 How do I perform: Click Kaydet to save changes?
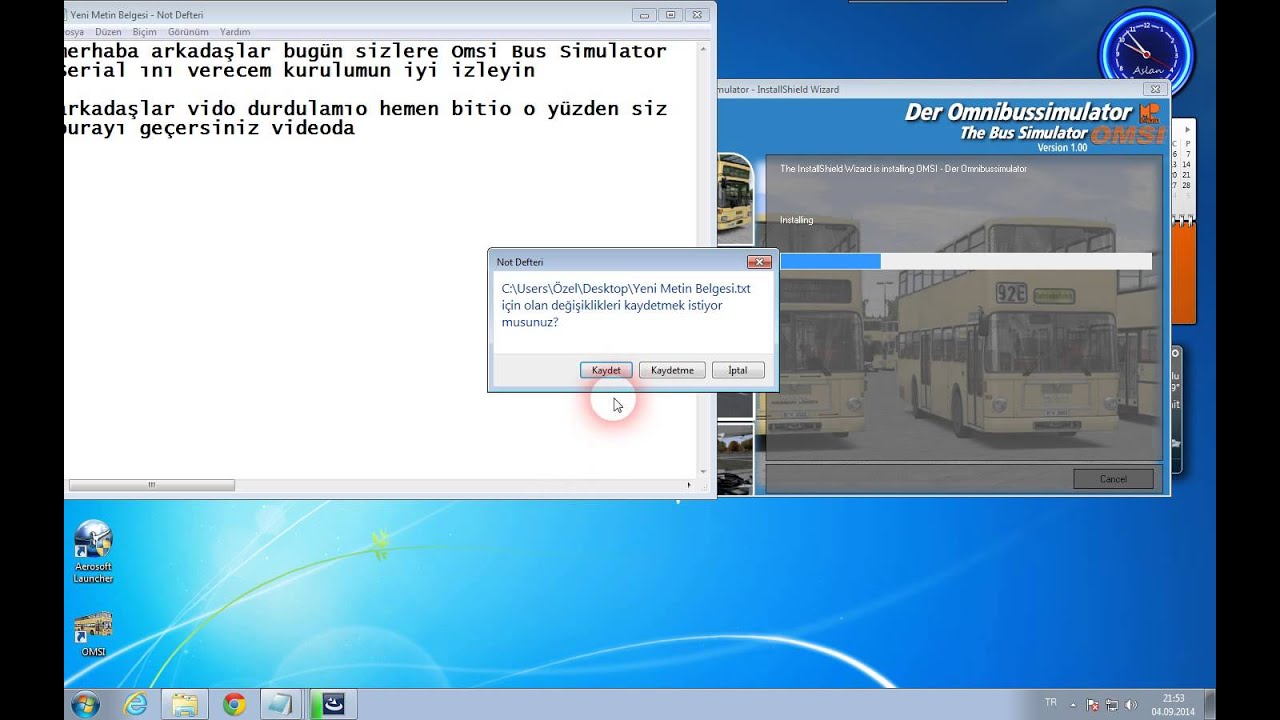[606, 370]
